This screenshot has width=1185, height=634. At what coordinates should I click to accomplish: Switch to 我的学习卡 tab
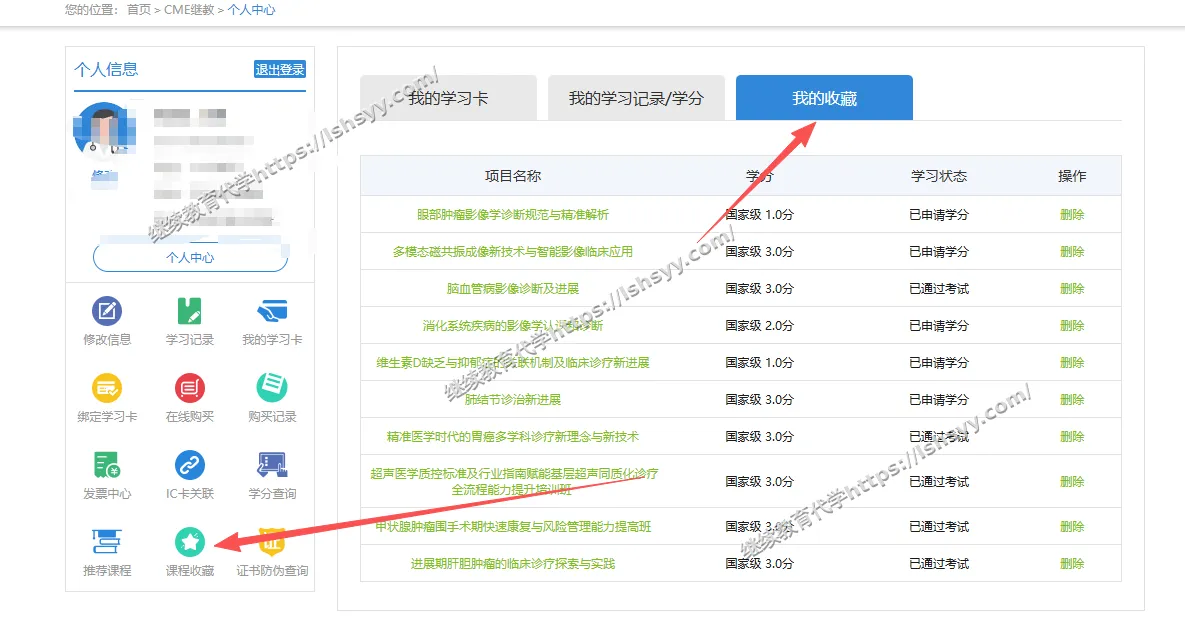[x=448, y=98]
